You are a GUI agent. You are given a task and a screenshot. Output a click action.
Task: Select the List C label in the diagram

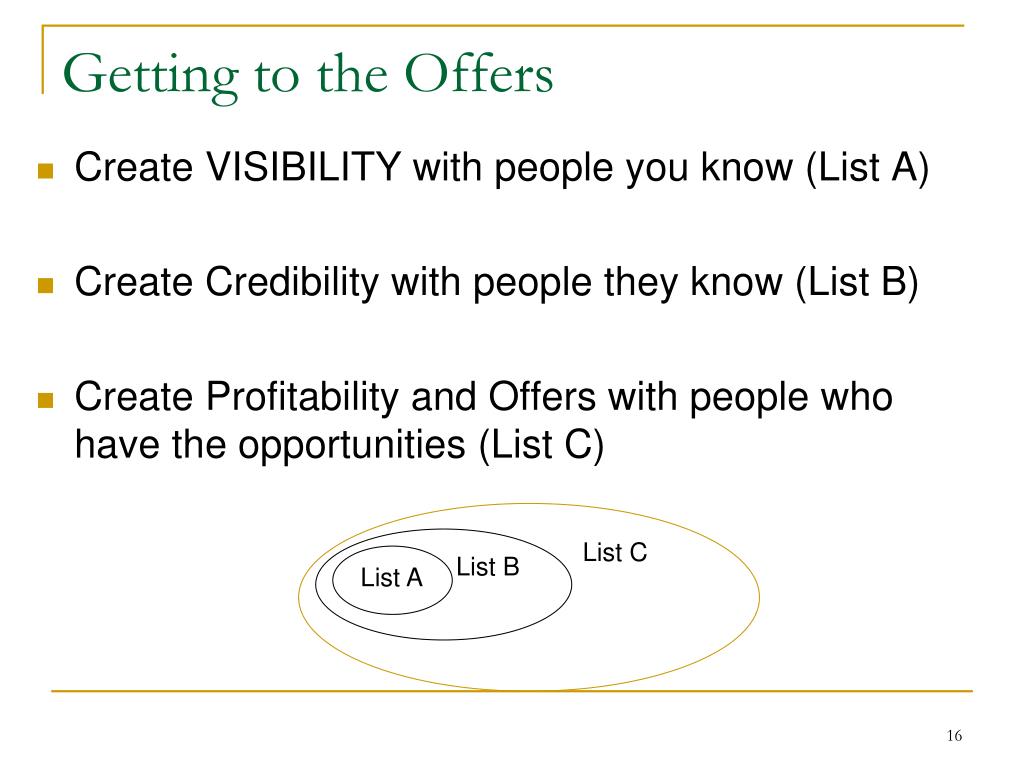[615, 552]
